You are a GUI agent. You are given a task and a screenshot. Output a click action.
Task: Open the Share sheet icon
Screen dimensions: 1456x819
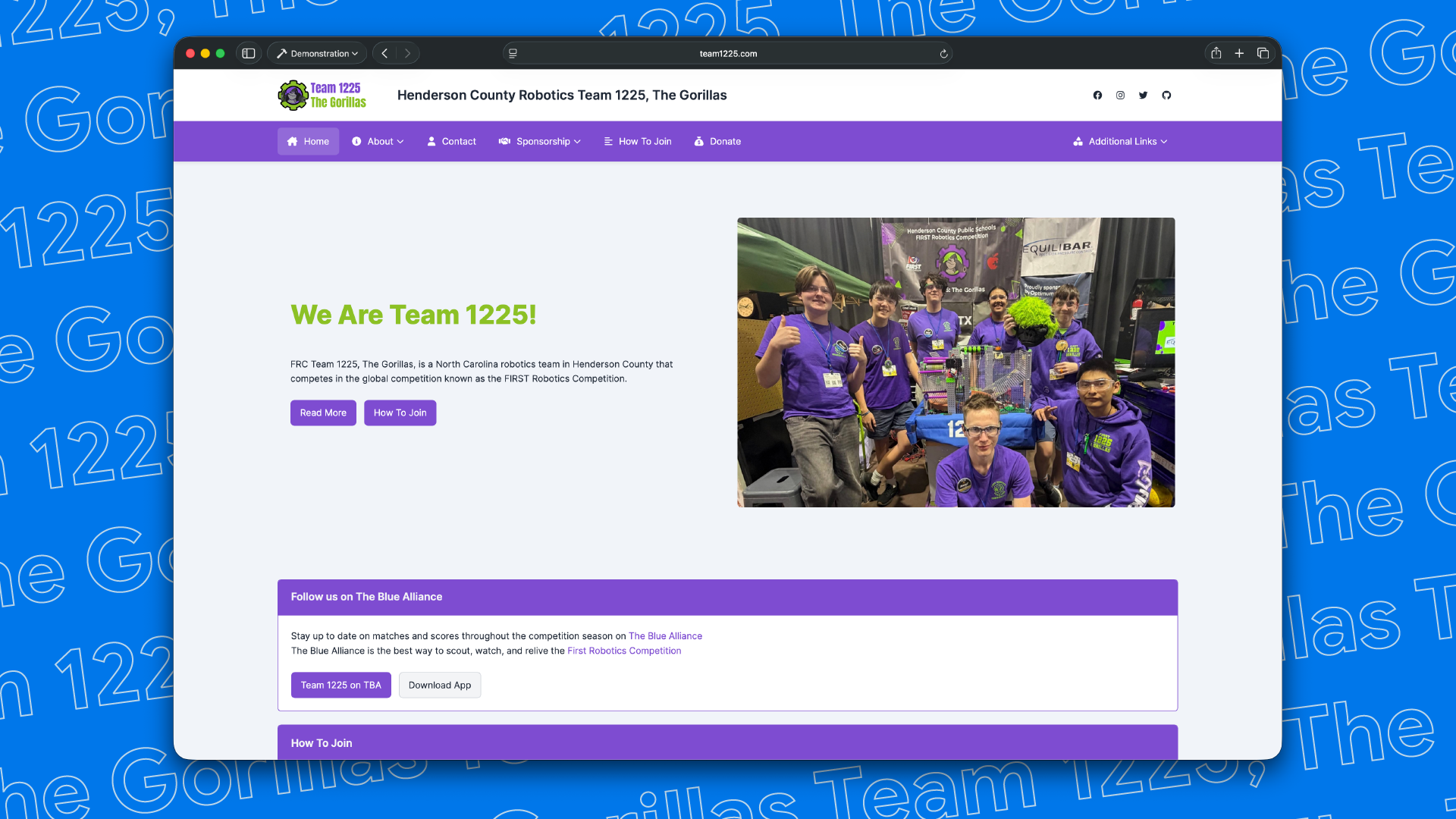(1216, 53)
